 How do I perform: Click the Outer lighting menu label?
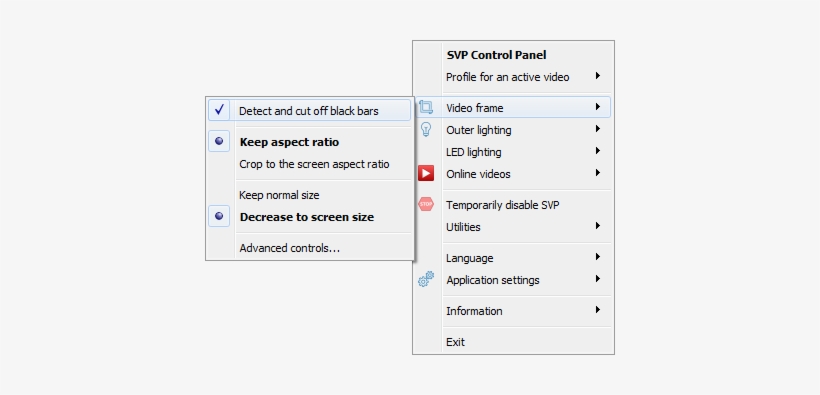479,130
